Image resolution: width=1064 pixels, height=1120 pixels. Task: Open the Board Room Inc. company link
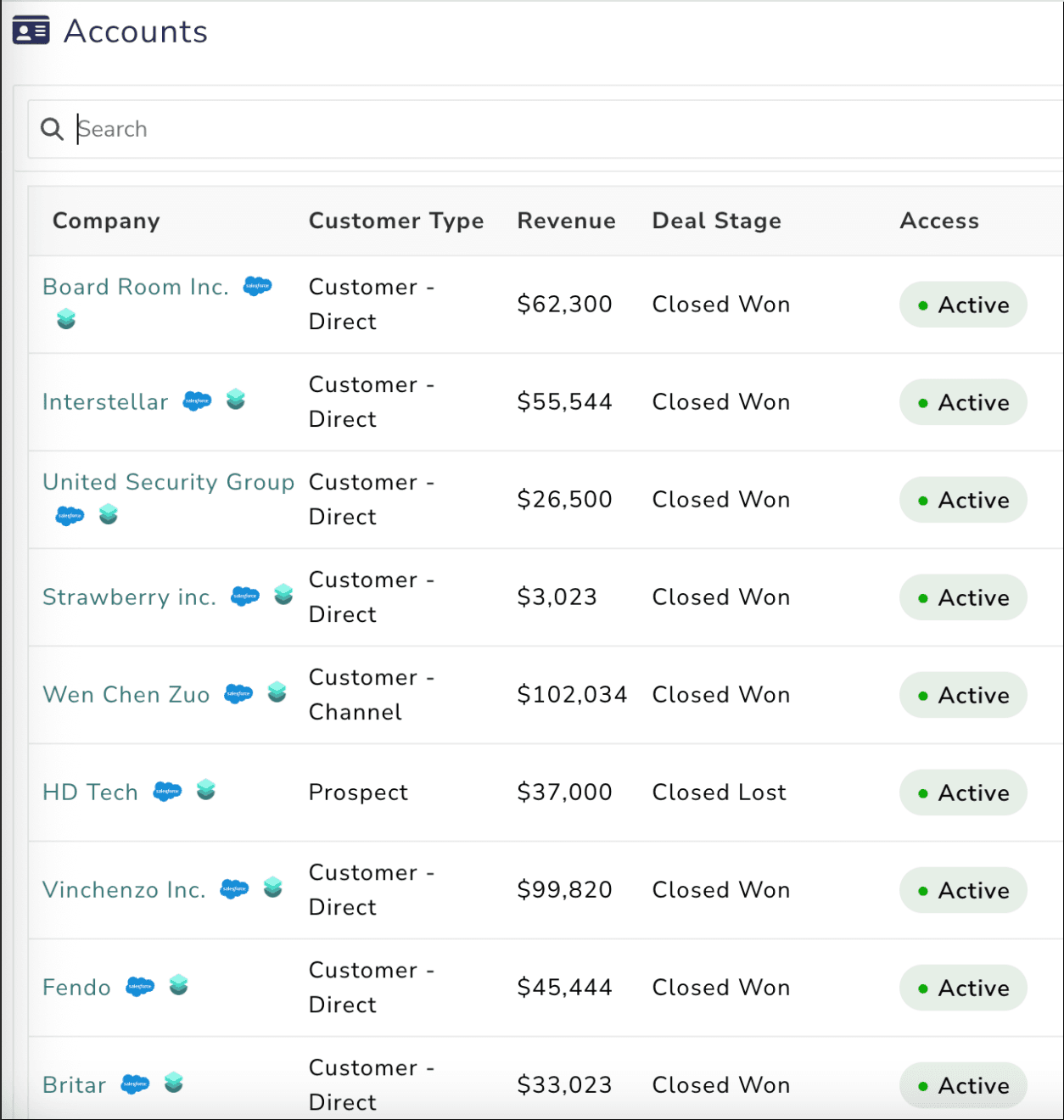pyautogui.click(x=136, y=287)
